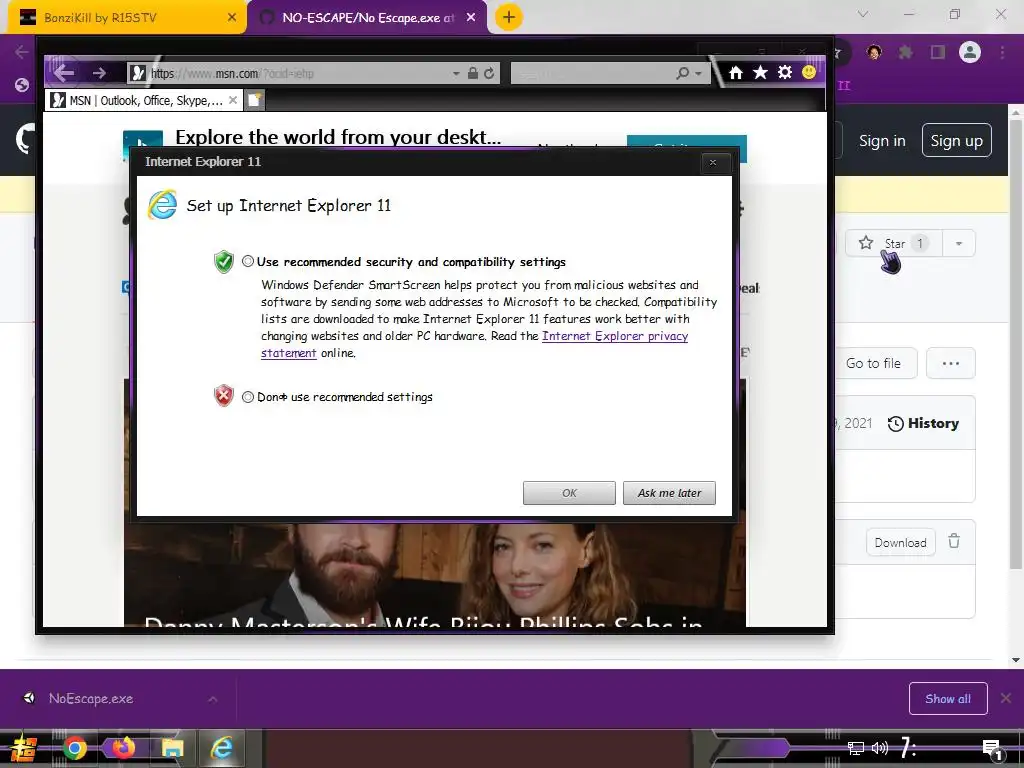Viewport: 1024px width, 768px height.
Task: Open the Chrome profile avatar icon
Action: 970,52
